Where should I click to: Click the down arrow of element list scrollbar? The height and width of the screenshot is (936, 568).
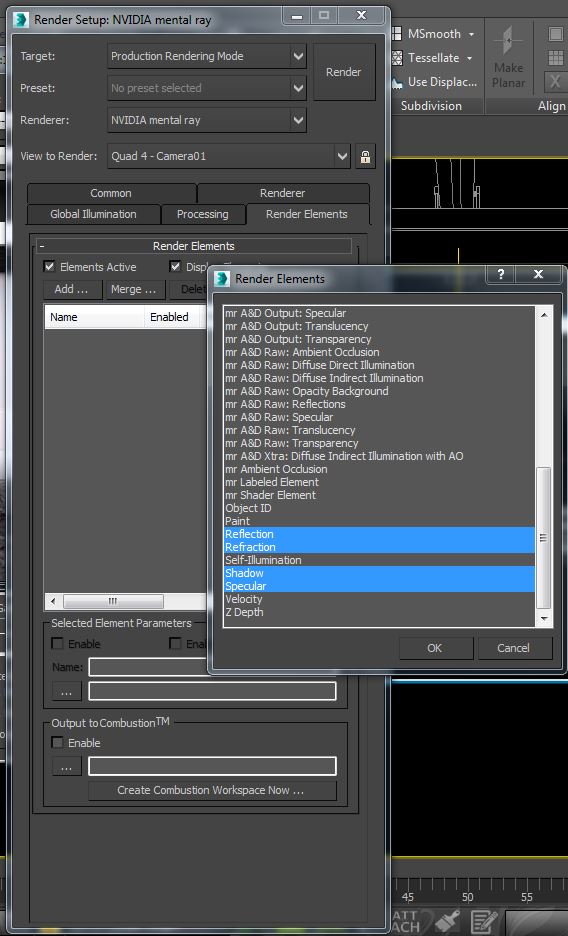click(x=544, y=619)
